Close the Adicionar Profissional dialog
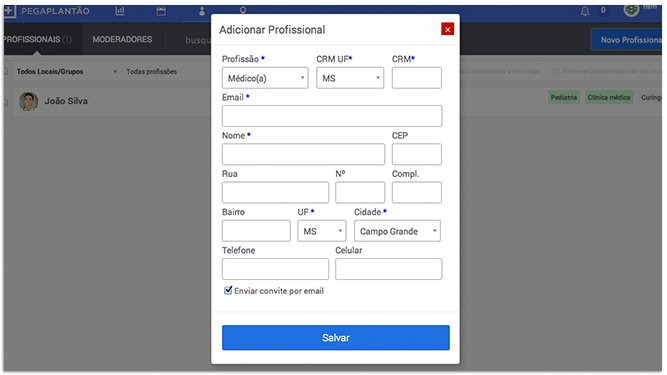The height and width of the screenshot is (375, 667). 447,29
